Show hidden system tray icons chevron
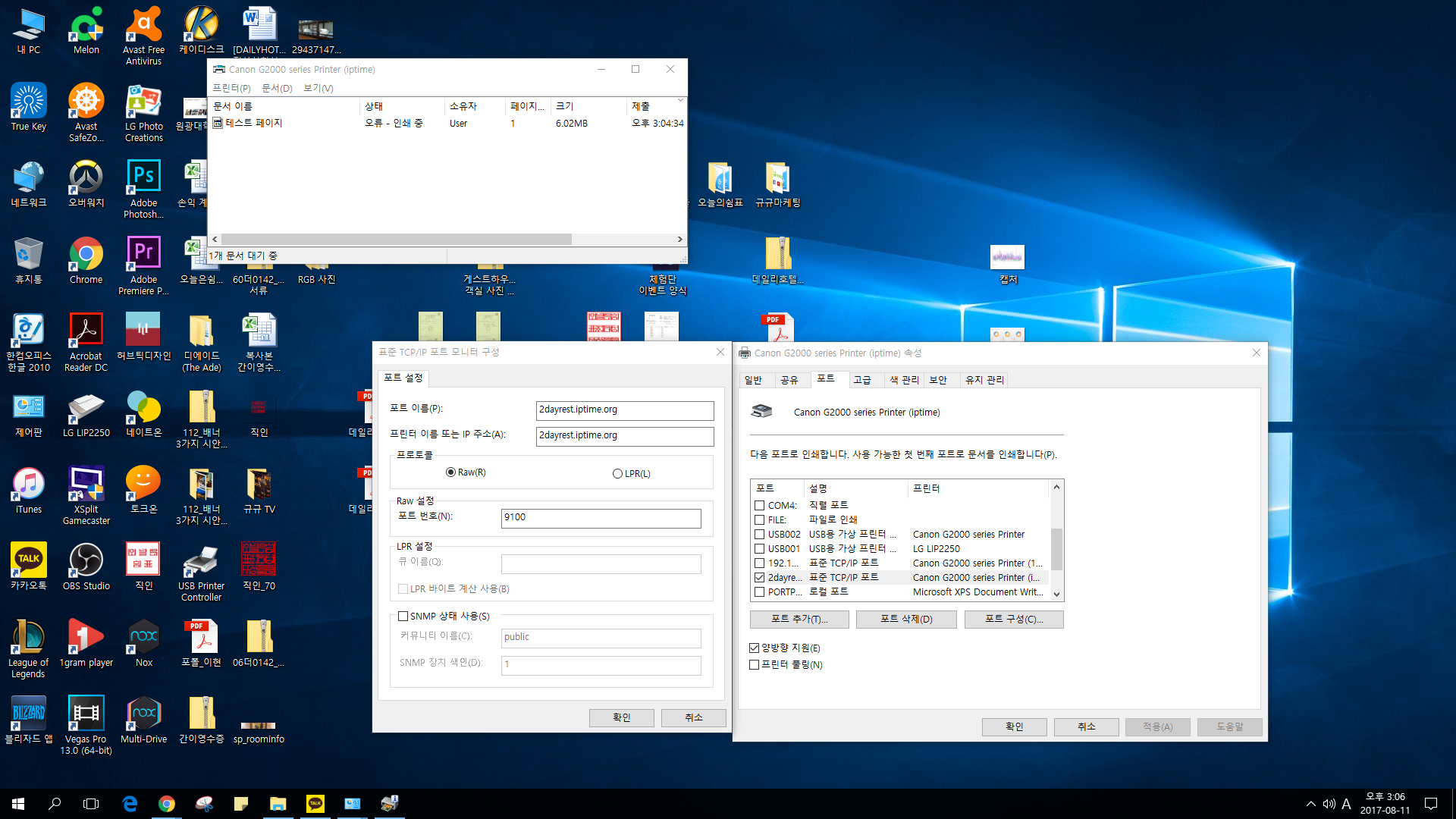 1310,804
